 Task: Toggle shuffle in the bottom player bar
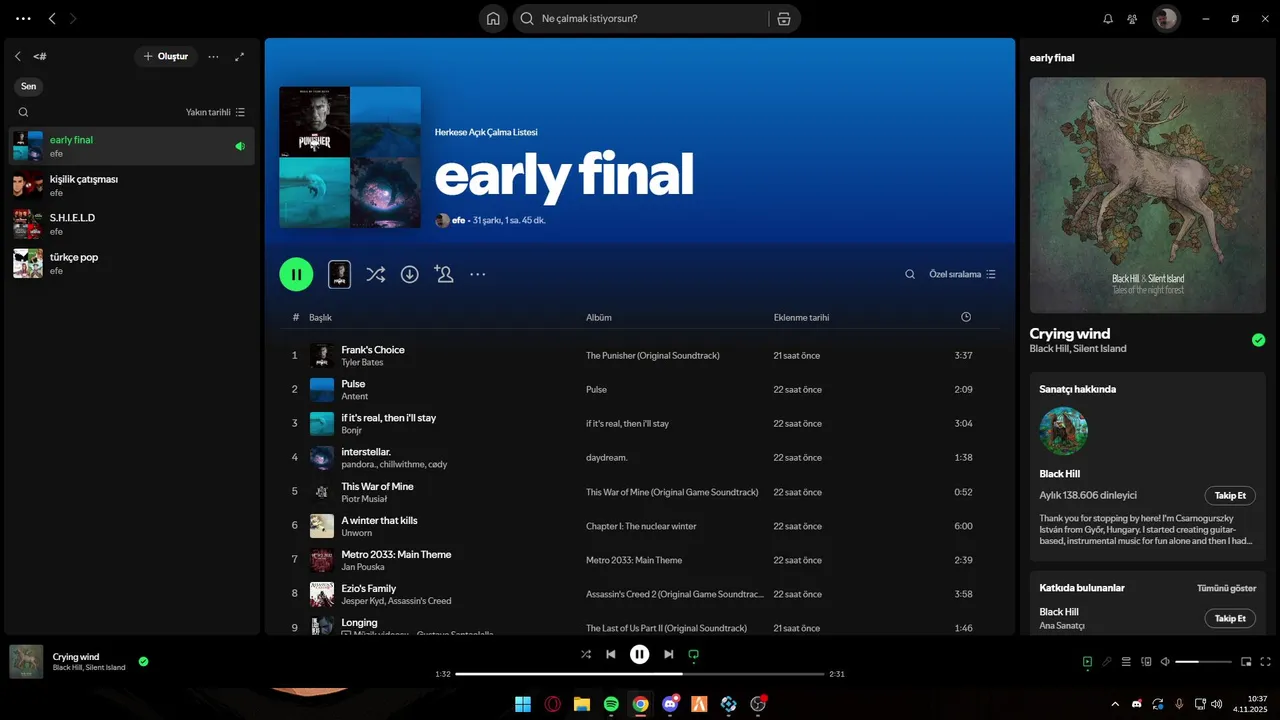(x=586, y=654)
